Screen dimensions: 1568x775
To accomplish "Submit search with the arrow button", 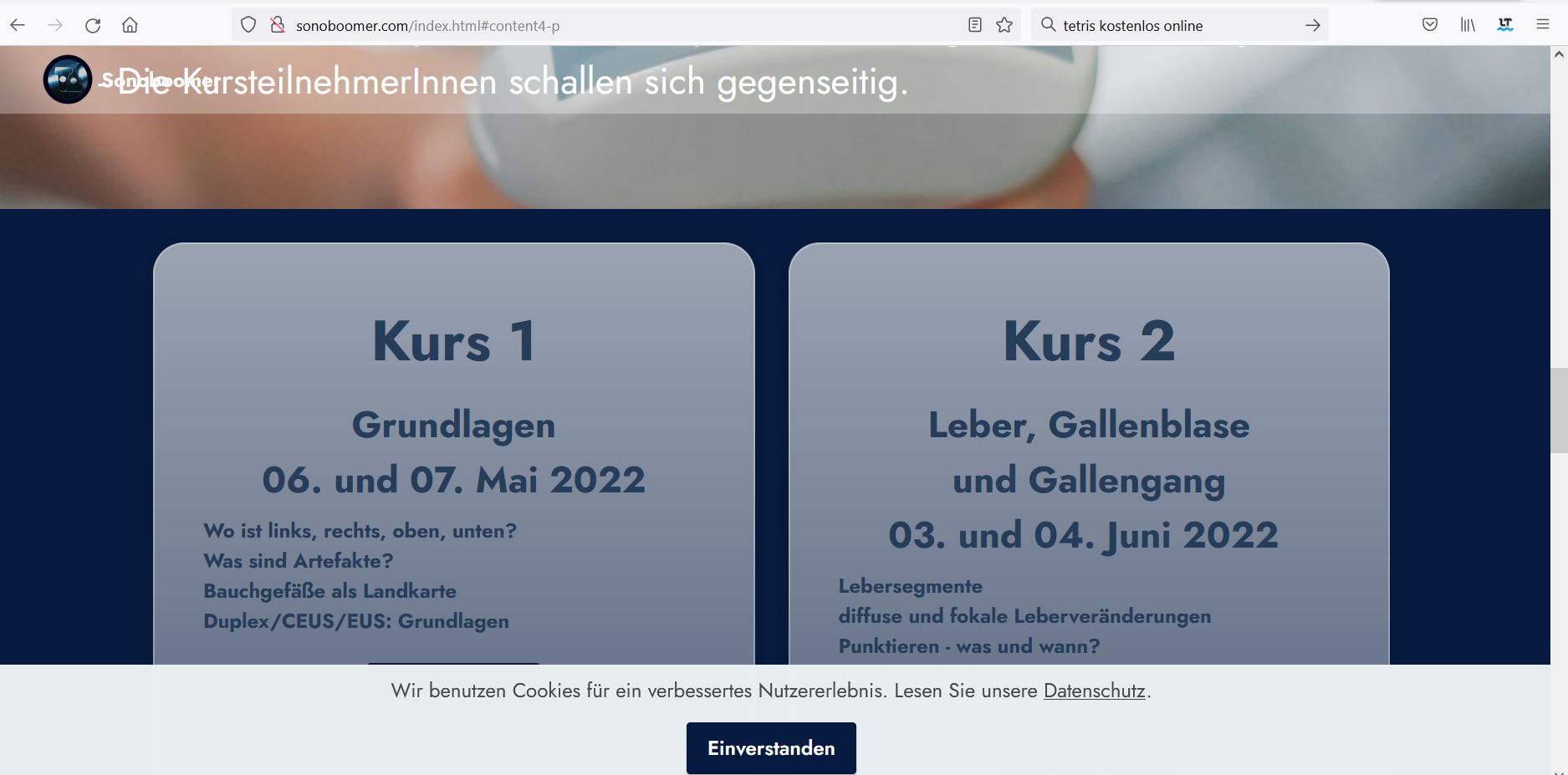I will [x=1312, y=25].
